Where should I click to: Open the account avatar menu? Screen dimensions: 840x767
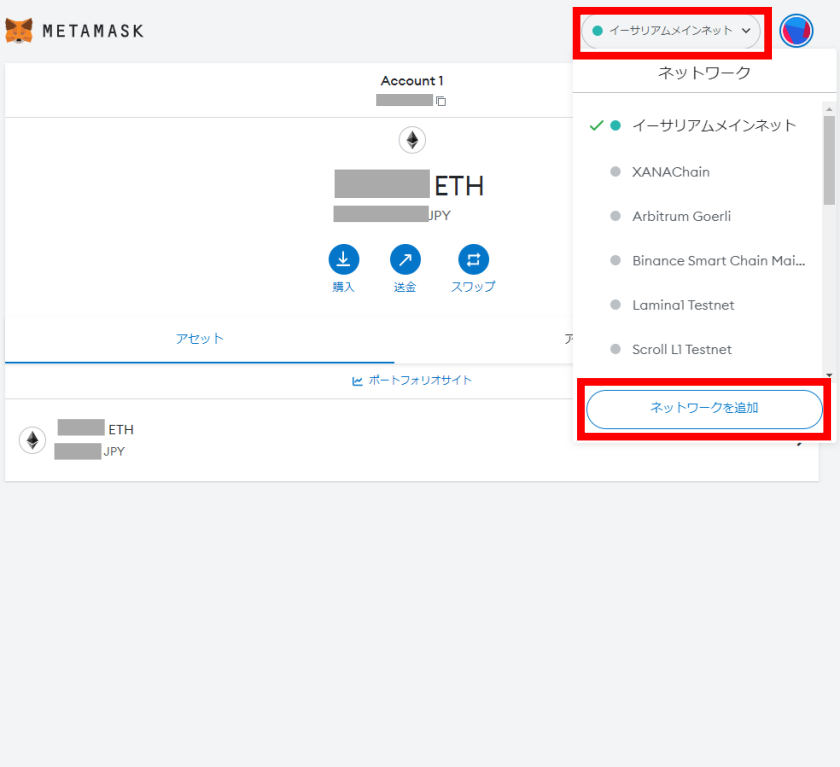pyautogui.click(x=796, y=31)
